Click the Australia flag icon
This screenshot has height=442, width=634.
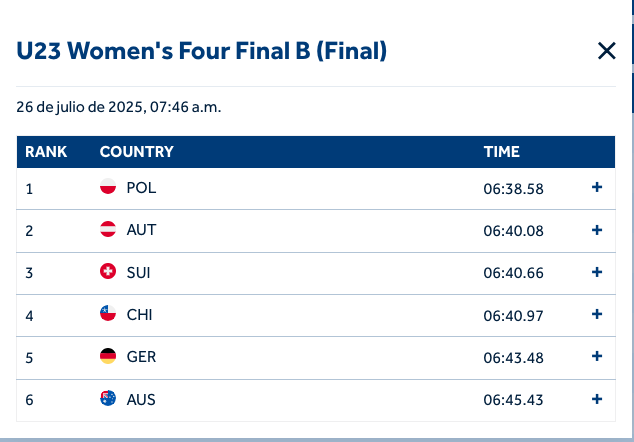click(x=108, y=399)
